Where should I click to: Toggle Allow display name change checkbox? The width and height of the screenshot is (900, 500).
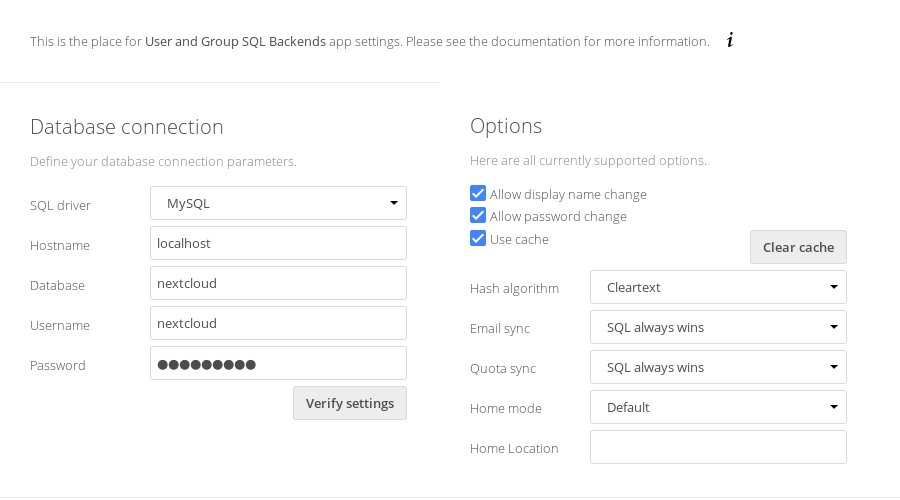478,194
